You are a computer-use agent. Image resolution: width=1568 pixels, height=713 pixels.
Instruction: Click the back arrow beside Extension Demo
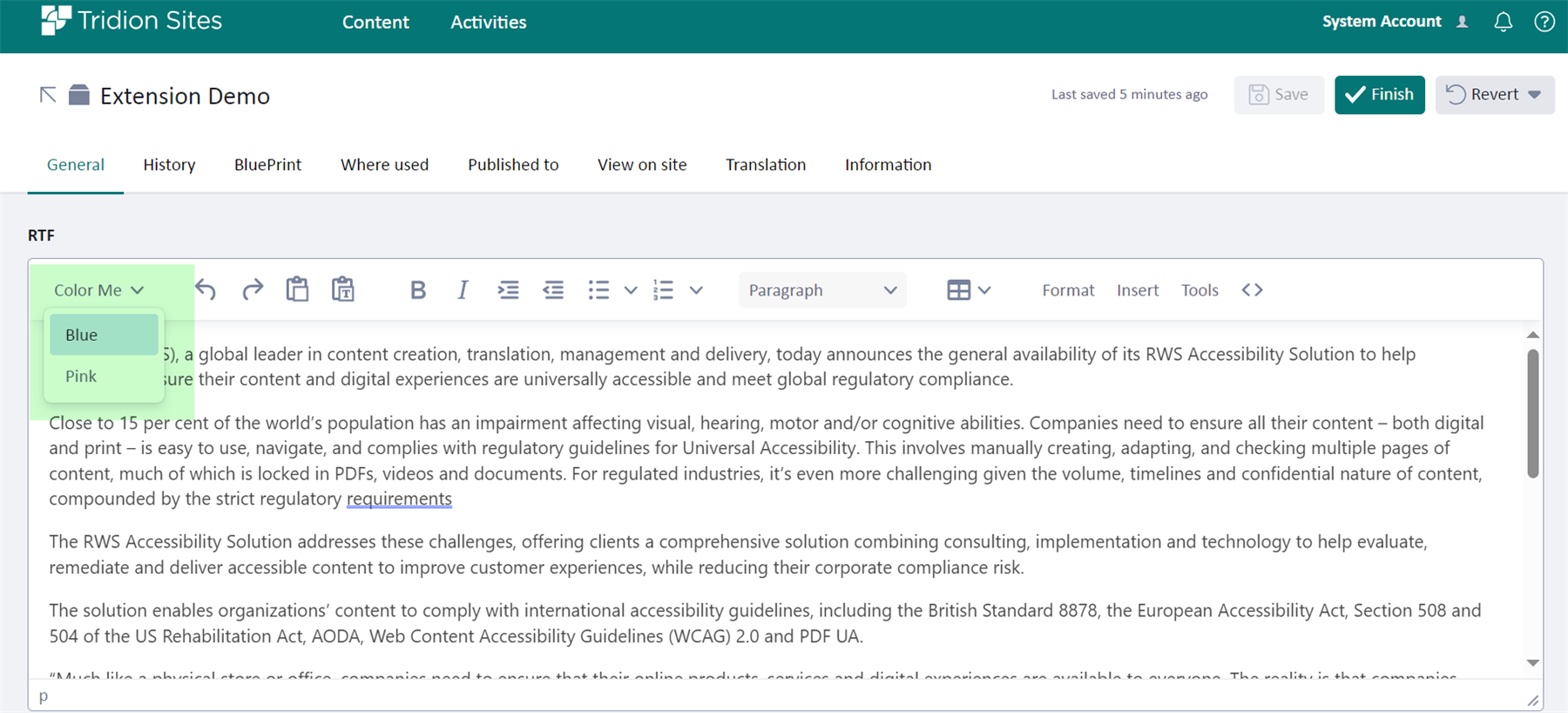point(48,94)
